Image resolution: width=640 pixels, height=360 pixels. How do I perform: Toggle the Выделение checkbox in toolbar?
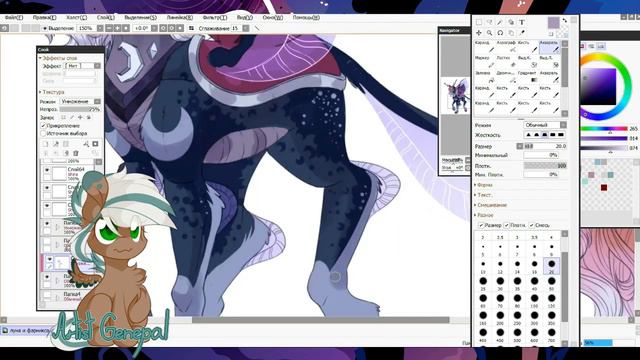click(45, 29)
